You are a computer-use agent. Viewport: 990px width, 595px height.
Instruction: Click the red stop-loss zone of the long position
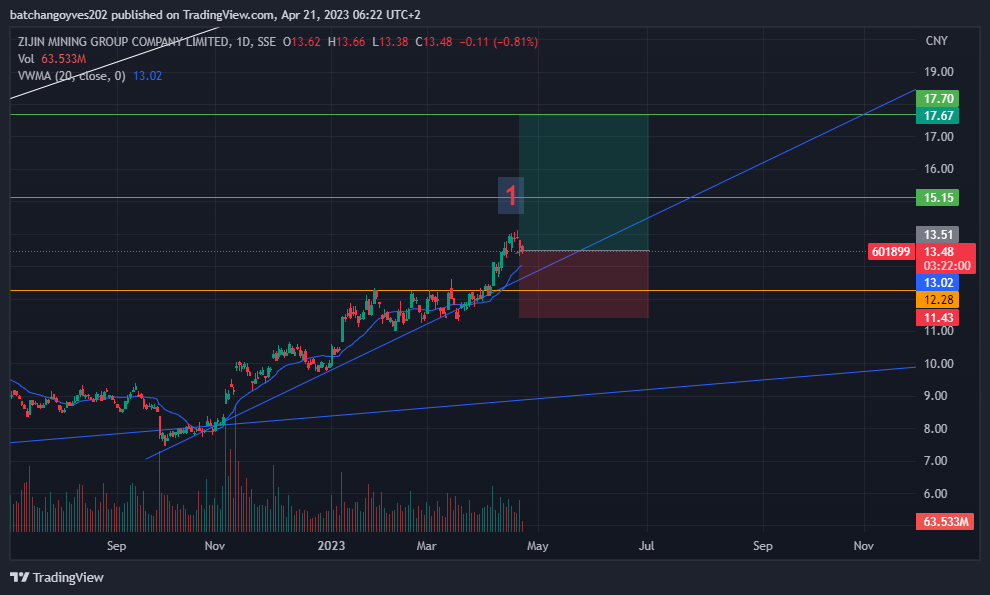point(583,284)
